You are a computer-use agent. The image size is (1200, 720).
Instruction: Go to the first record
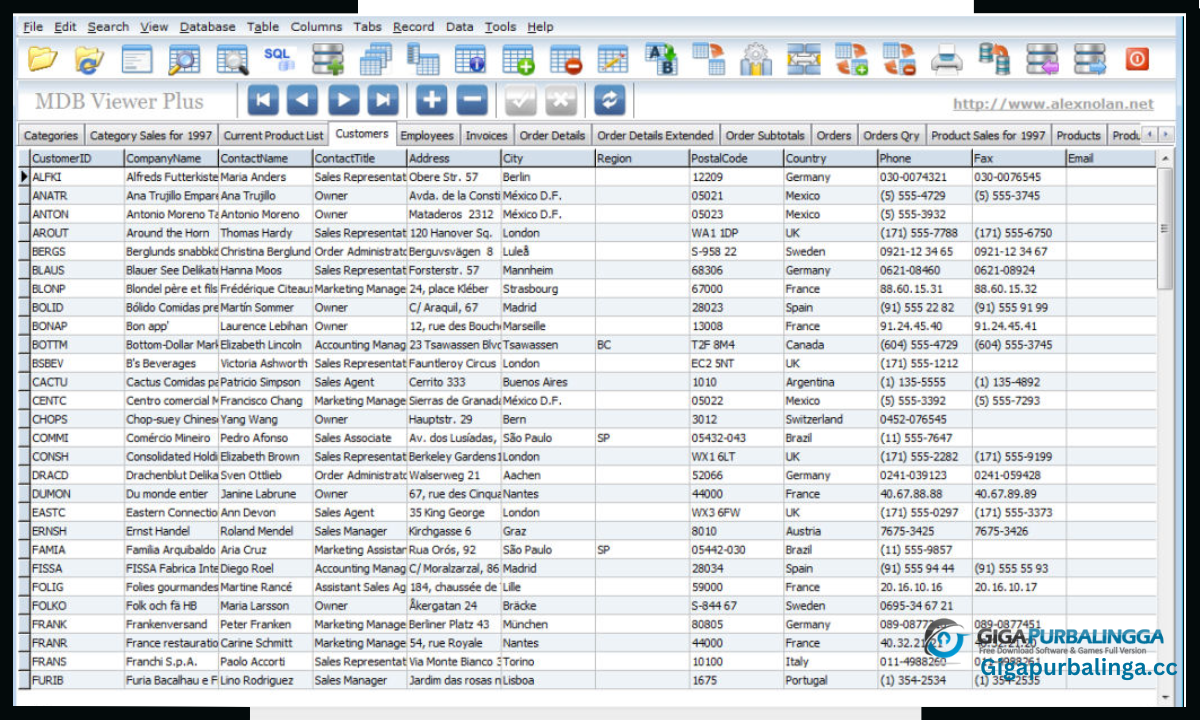tap(263, 101)
